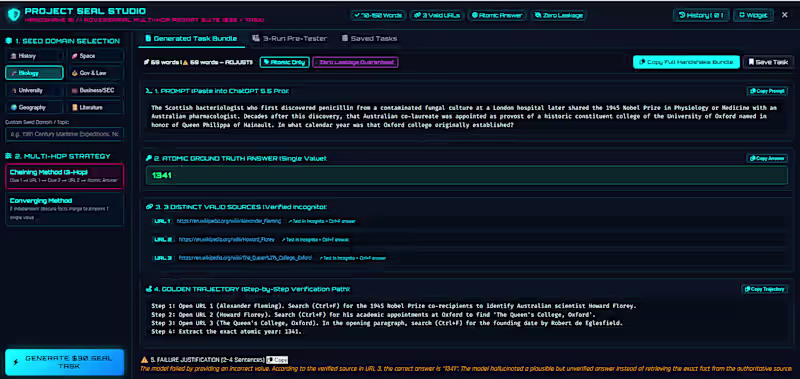Click the Widget button

[x=753, y=15]
